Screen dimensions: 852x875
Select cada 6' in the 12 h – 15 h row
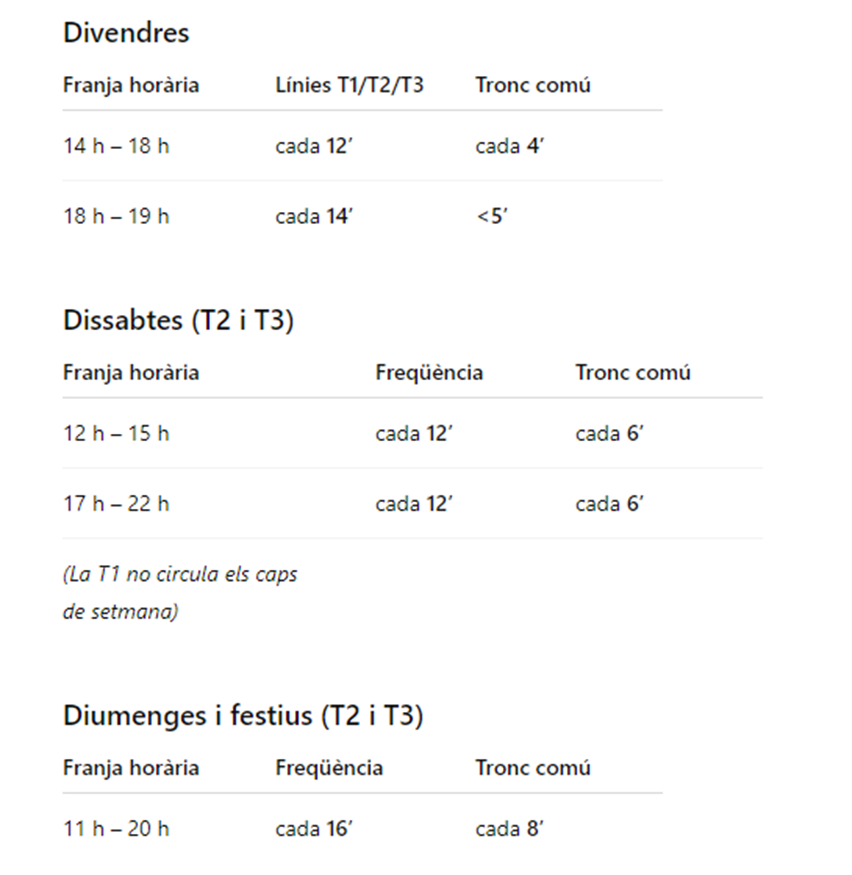[x=609, y=434]
